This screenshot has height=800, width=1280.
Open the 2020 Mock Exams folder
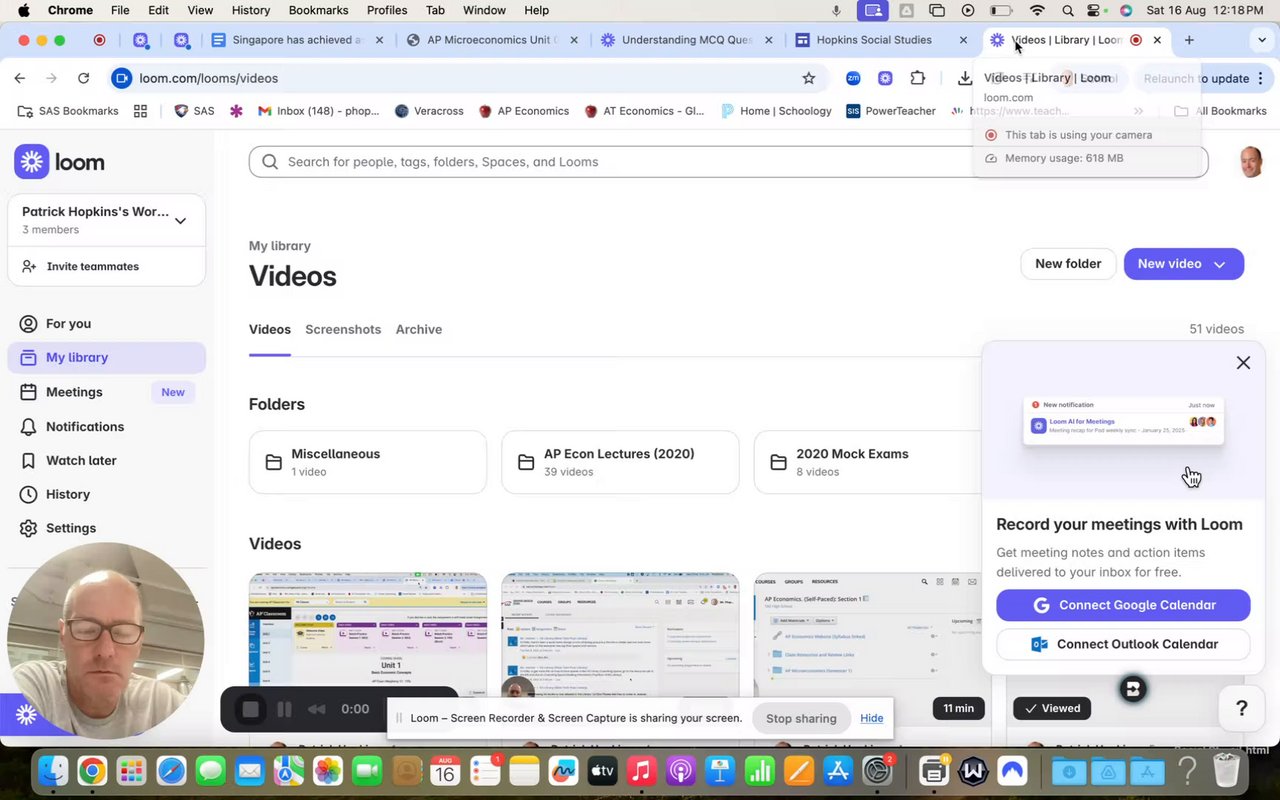(x=868, y=462)
